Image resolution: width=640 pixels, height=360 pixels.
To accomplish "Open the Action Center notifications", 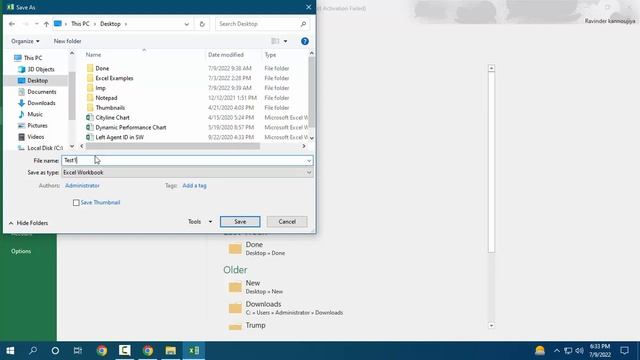I will pyautogui.click(x=624, y=351).
